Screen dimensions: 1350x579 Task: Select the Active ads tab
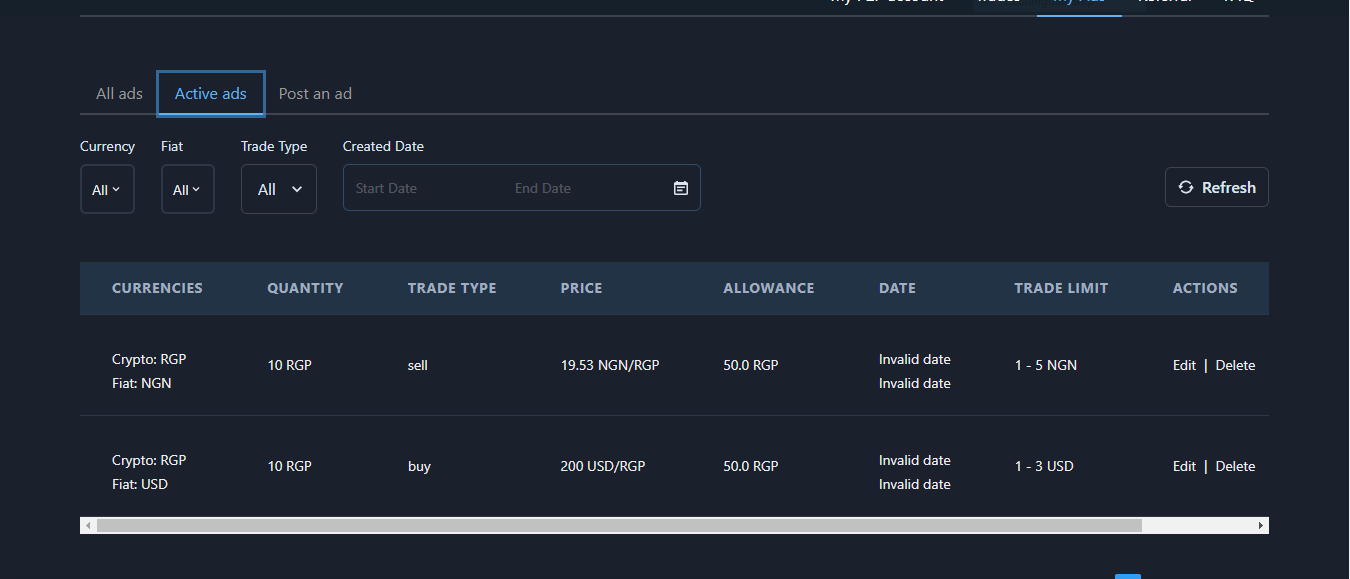coord(211,94)
